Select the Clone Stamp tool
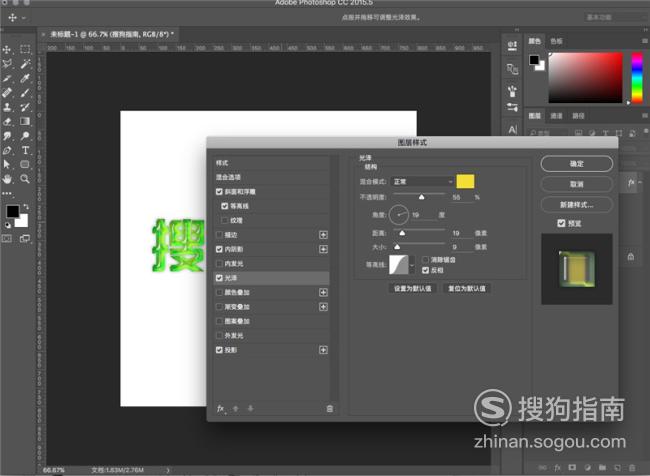 tap(7, 107)
